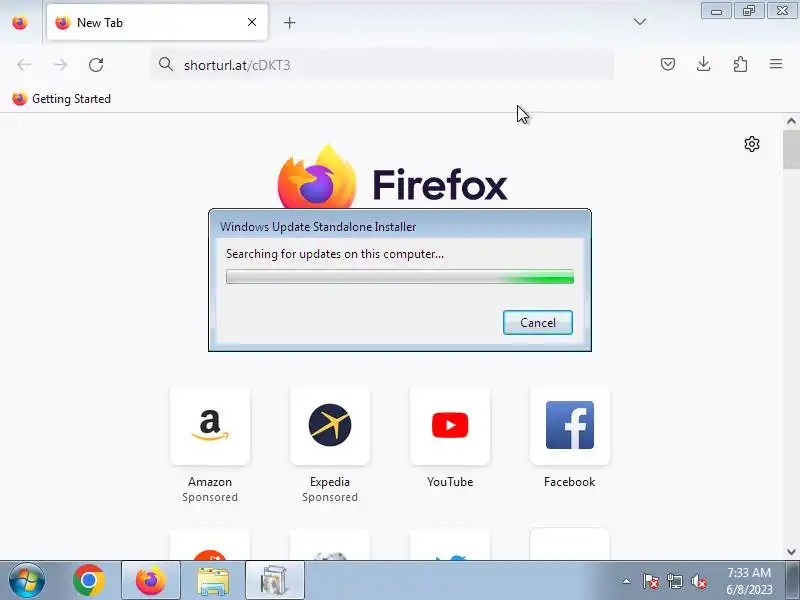This screenshot has width=800, height=600.
Task: Save page to Pocket icon
Action: [x=668, y=64]
